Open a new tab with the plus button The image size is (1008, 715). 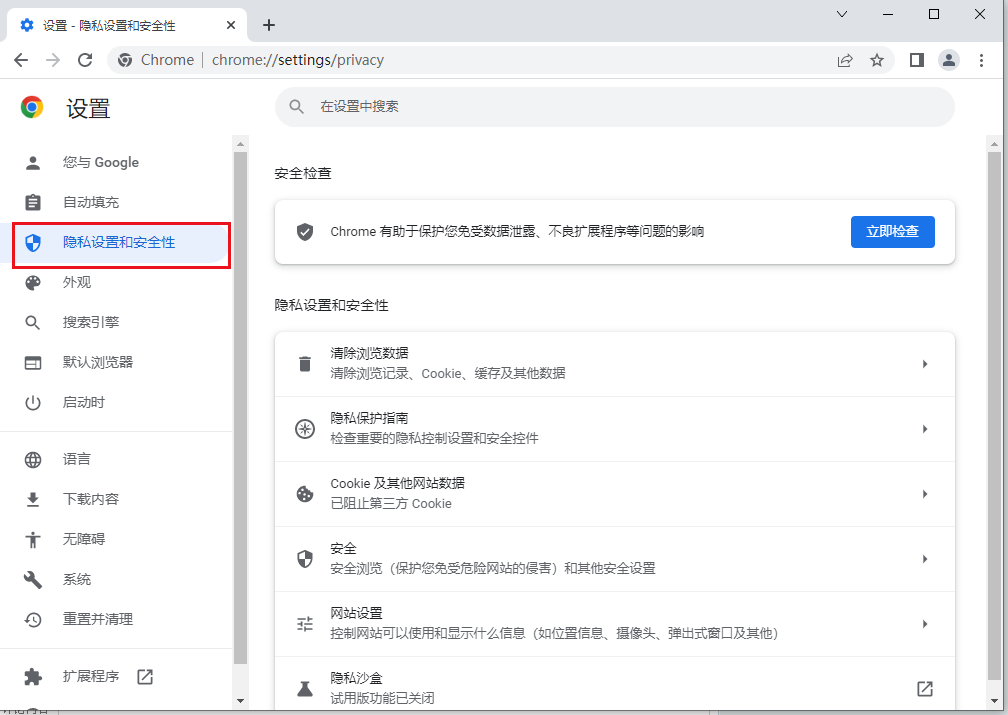pos(269,25)
